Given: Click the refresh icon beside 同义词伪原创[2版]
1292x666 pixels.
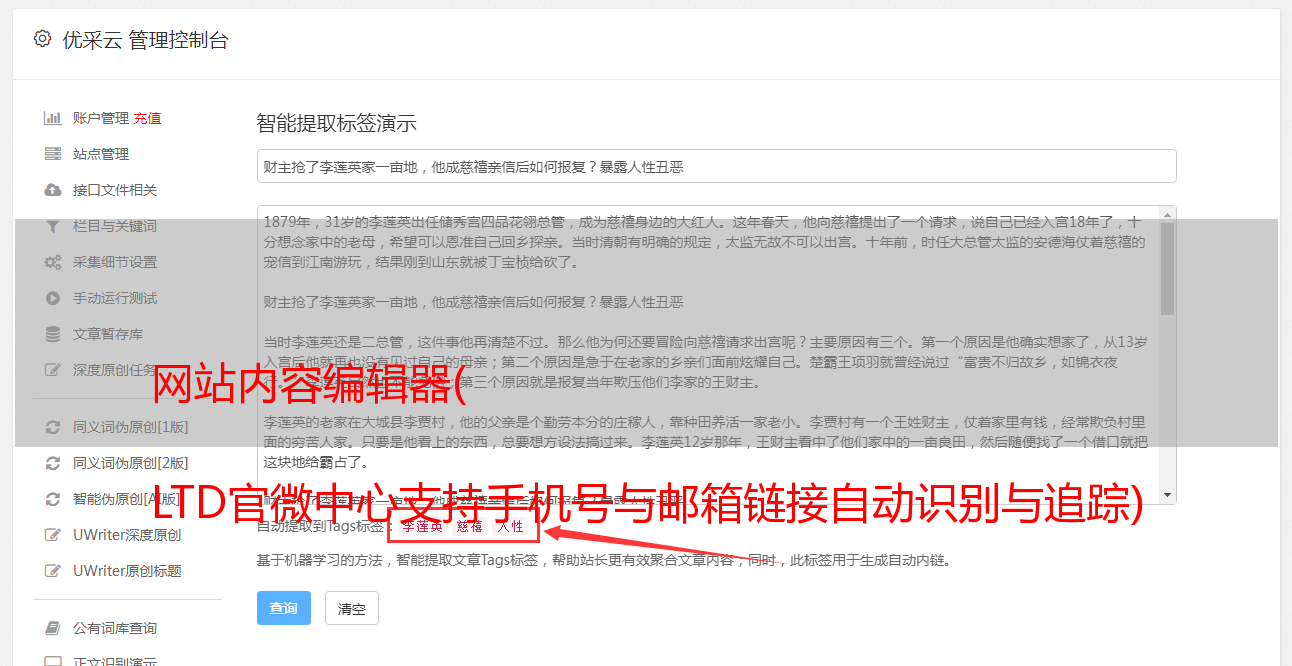Looking at the screenshot, I should 53,463.
